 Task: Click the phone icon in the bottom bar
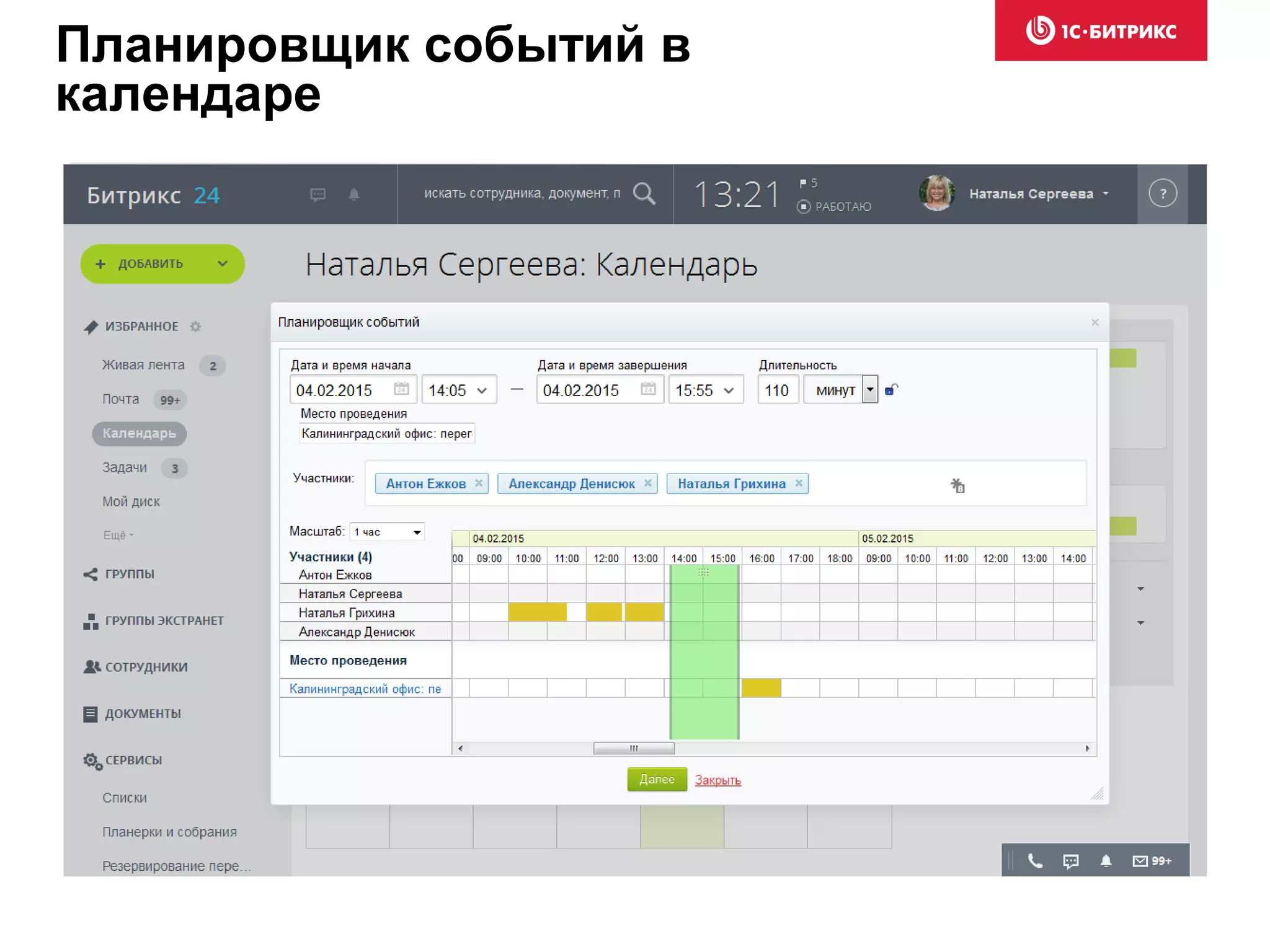(x=1035, y=860)
